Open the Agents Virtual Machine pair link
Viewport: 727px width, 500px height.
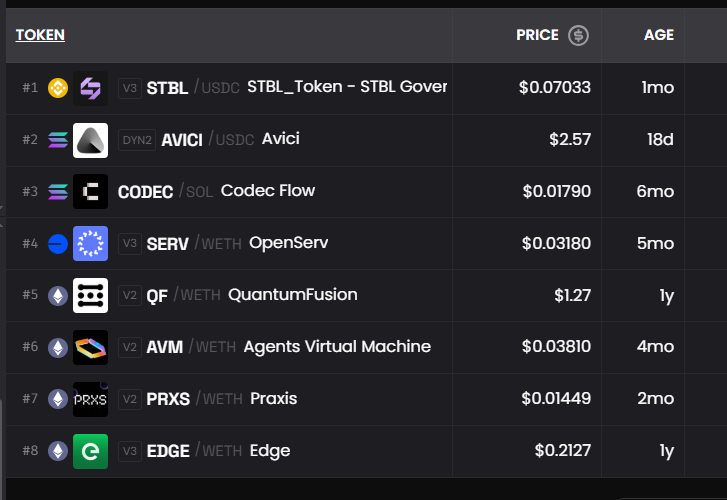pos(337,347)
